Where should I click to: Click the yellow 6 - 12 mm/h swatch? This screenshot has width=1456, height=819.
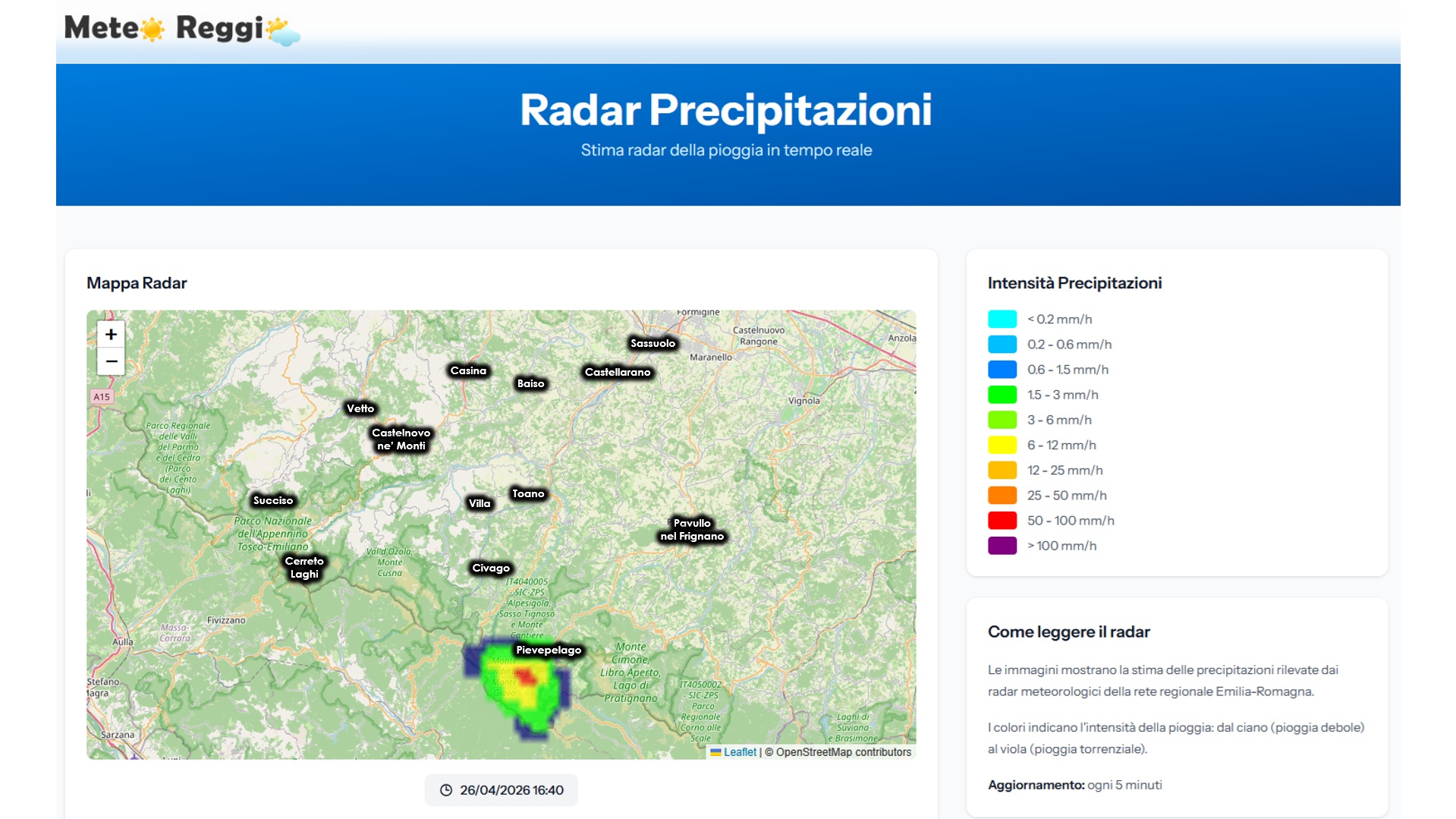[x=1002, y=446]
